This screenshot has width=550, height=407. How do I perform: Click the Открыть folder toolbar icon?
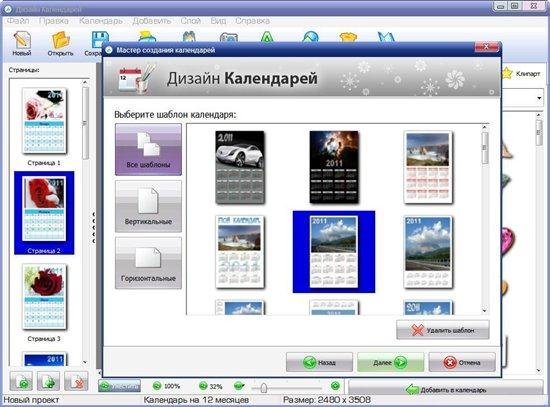(60, 44)
